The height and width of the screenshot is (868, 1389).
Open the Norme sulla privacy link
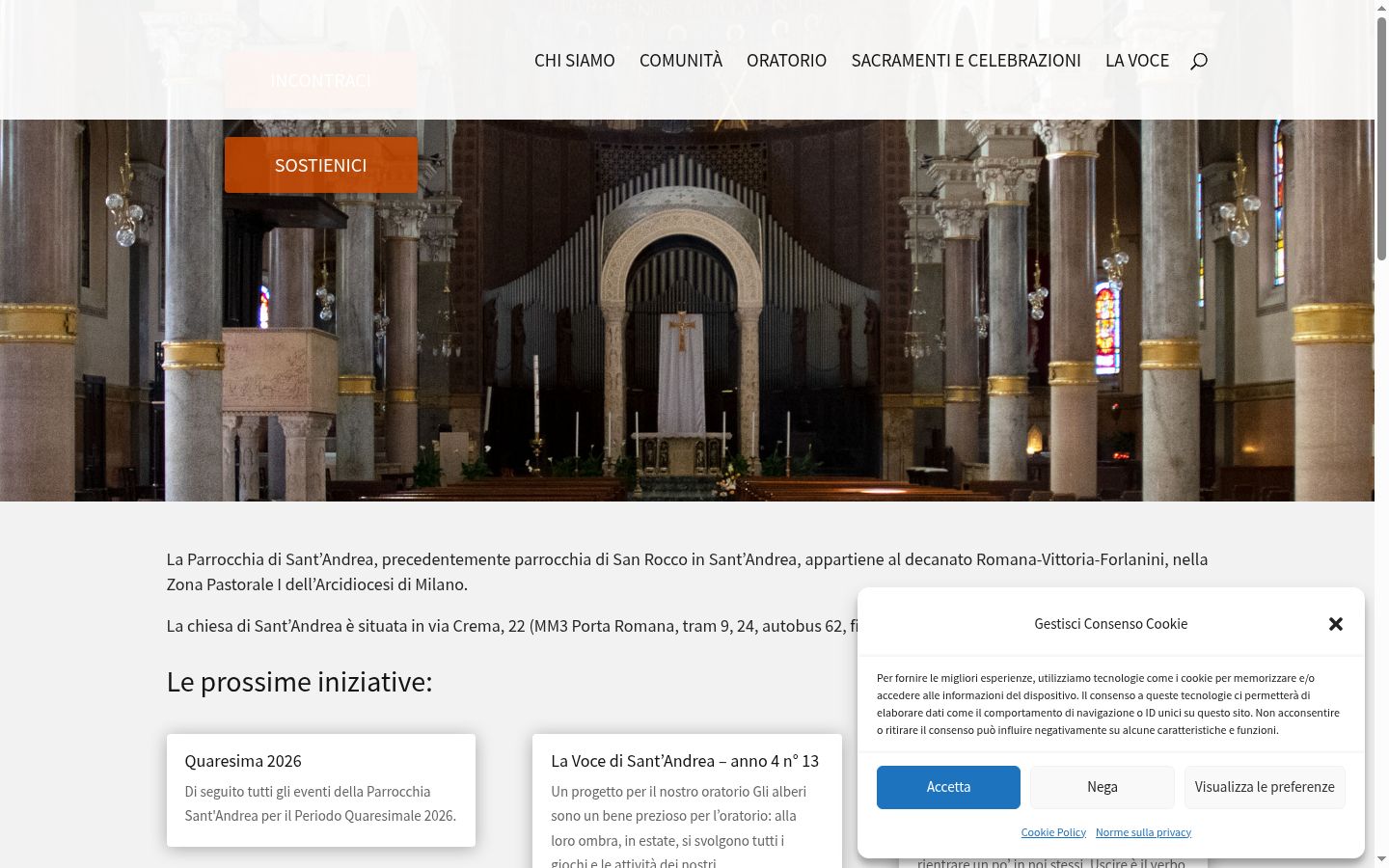[1143, 832]
